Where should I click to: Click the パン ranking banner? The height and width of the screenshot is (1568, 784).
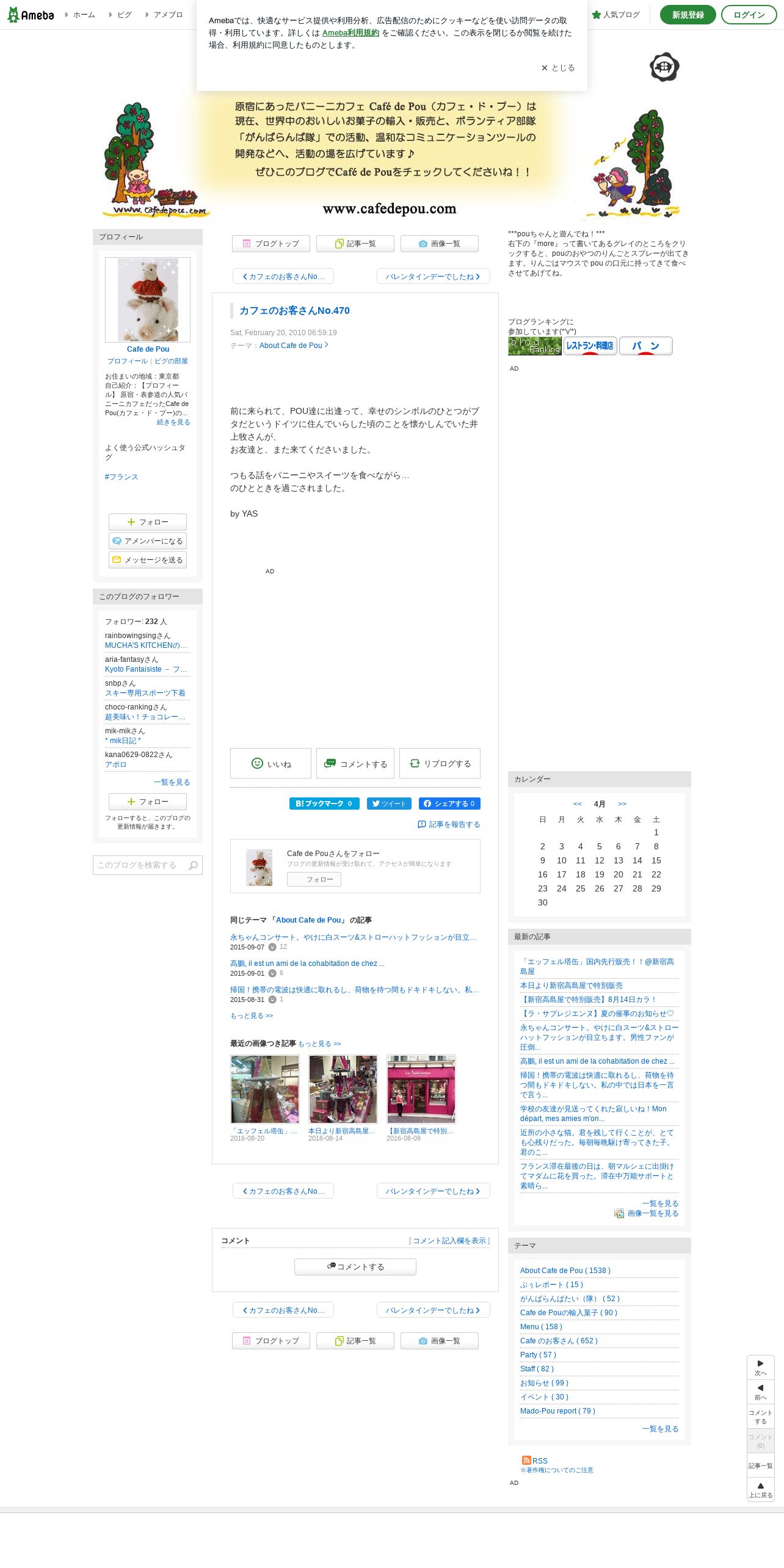tap(646, 346)
